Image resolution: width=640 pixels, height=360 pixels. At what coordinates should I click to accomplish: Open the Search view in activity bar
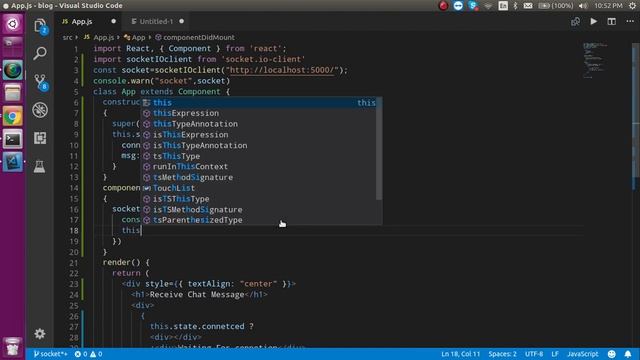tap(40, 53)
